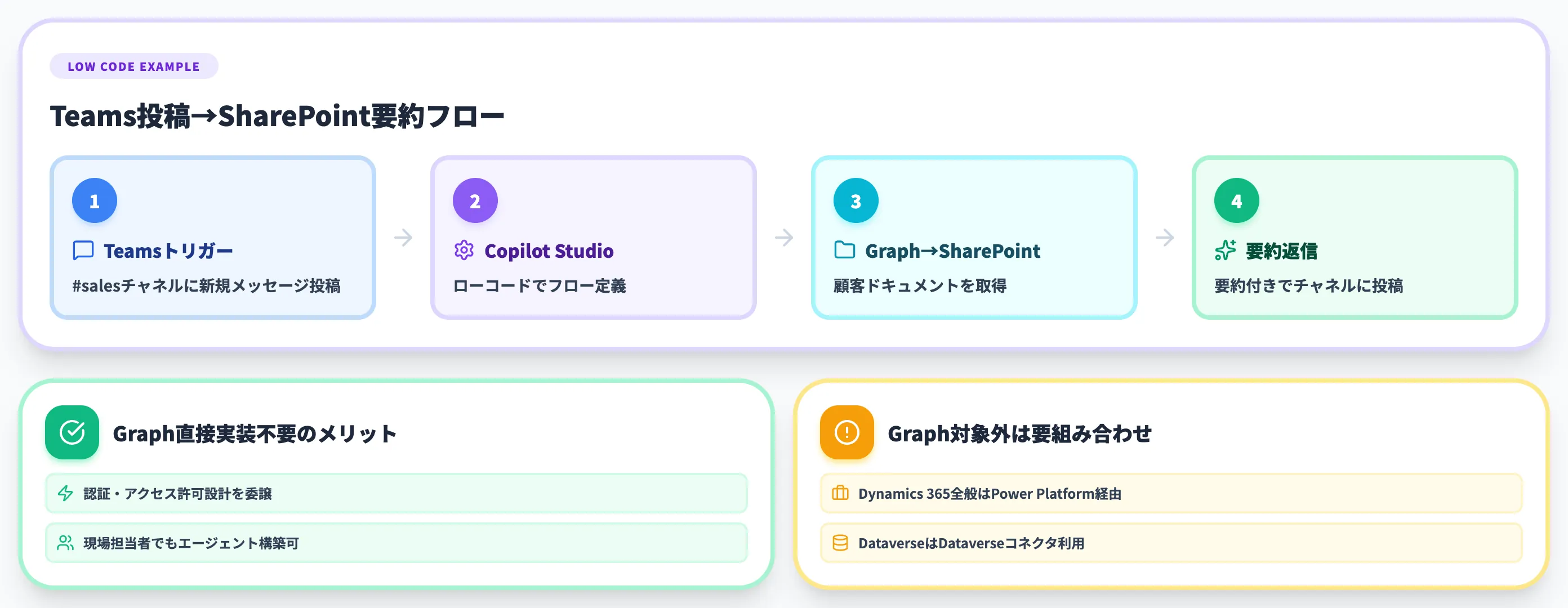The width and height of the screenshot is (1568, 608).
Task: Click the folder icon beside Graph→SharePoint
Action: point(844,250)
